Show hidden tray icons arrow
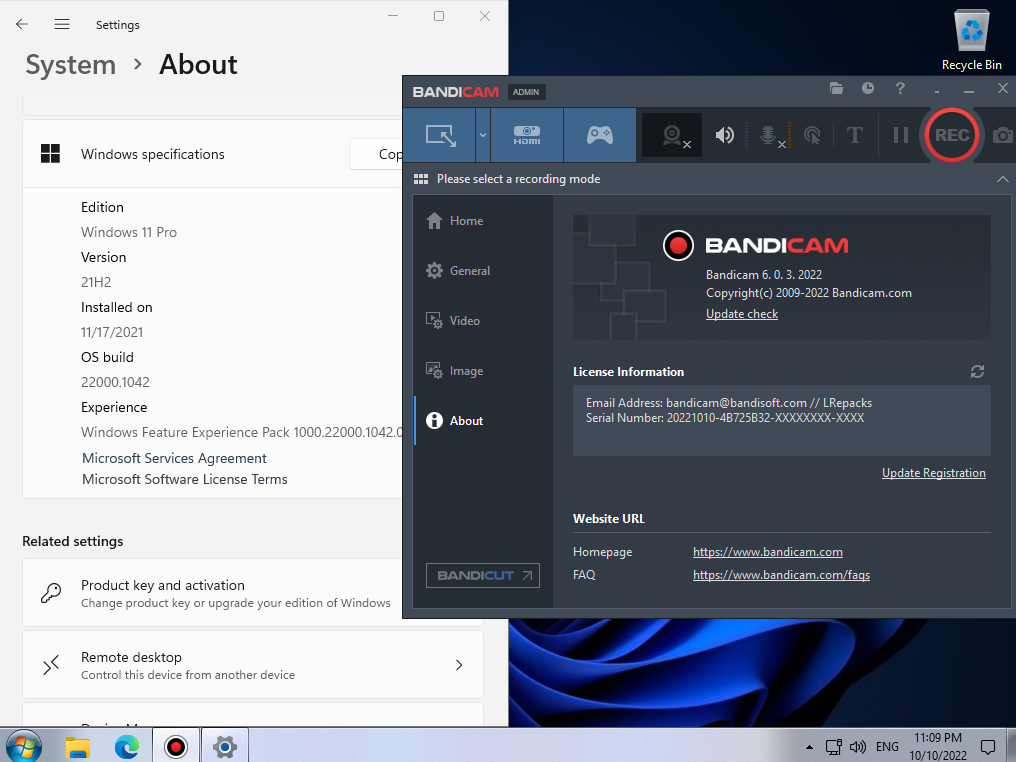The width and height of the screenshot is (1016, 762). tap(809, 746)
